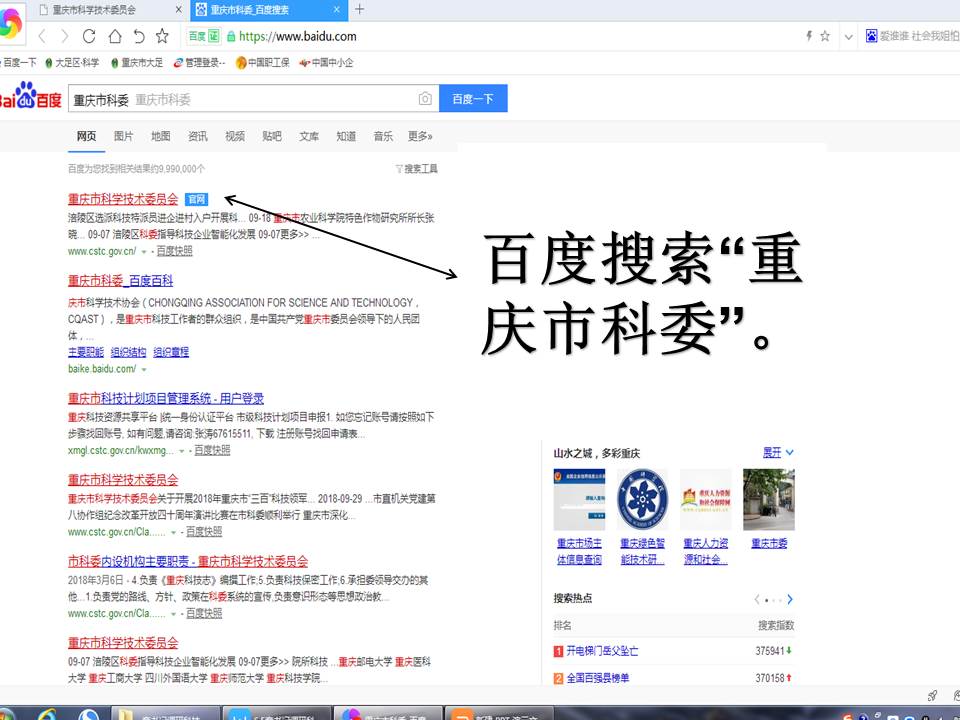Expand the address bar dropdown arrow
Image resolution: width=960 pixels, height=720 pixels.
[848, 37]
